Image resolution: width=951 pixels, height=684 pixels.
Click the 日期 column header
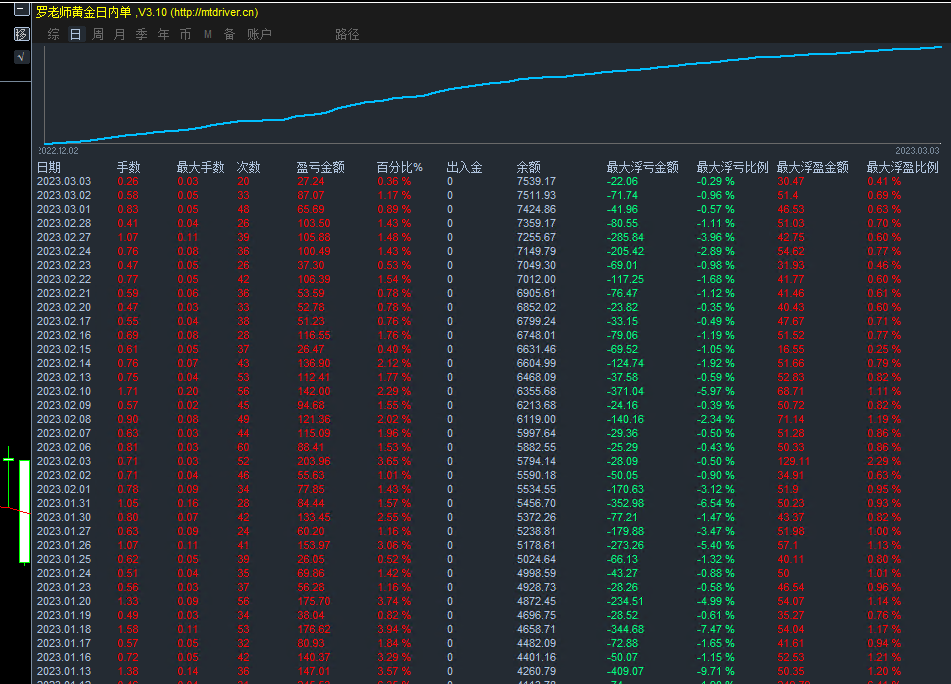tap(49, 167)
